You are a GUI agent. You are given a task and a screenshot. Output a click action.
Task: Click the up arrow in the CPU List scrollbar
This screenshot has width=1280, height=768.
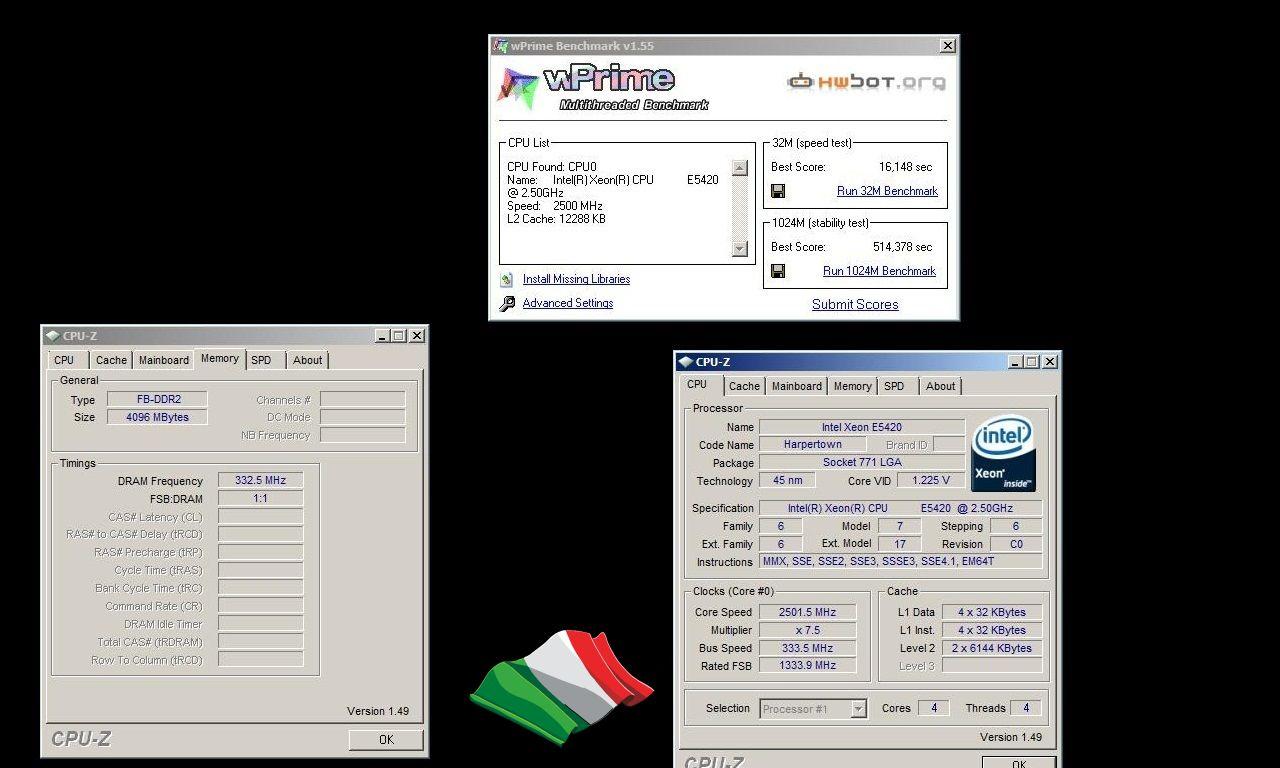(x=740, y=168)
